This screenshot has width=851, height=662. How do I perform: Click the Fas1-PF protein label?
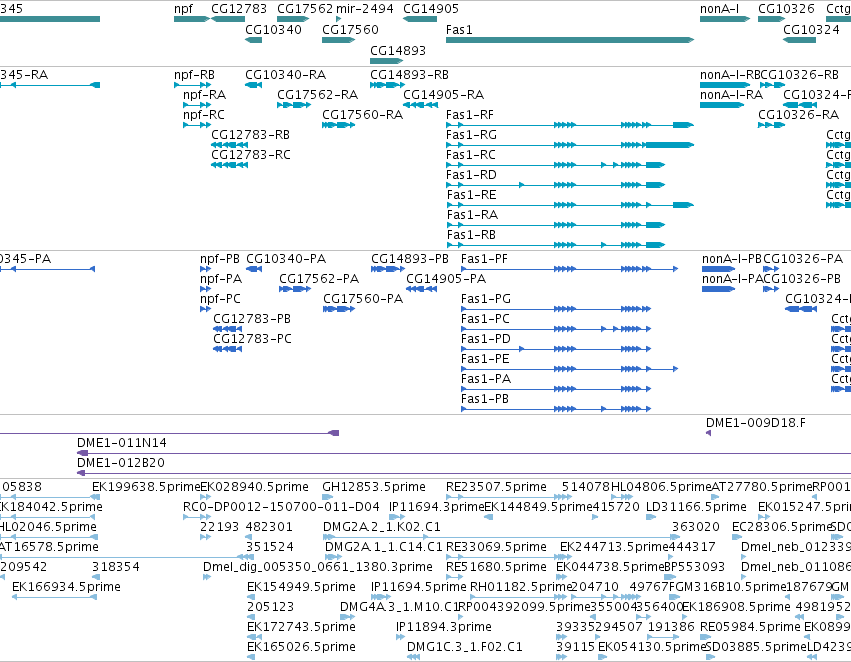click(x=484, y=259)
